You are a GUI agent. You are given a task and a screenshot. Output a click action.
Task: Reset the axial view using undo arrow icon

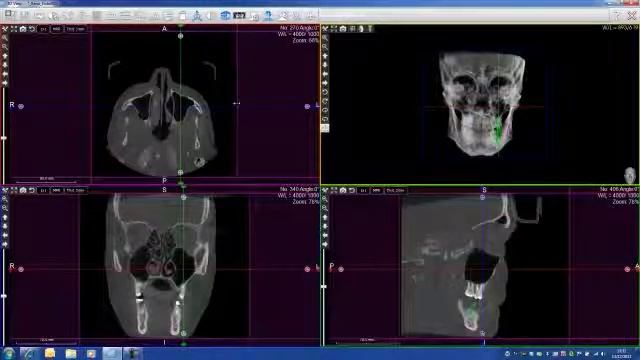pyautogui.click(x=32, y=29)
